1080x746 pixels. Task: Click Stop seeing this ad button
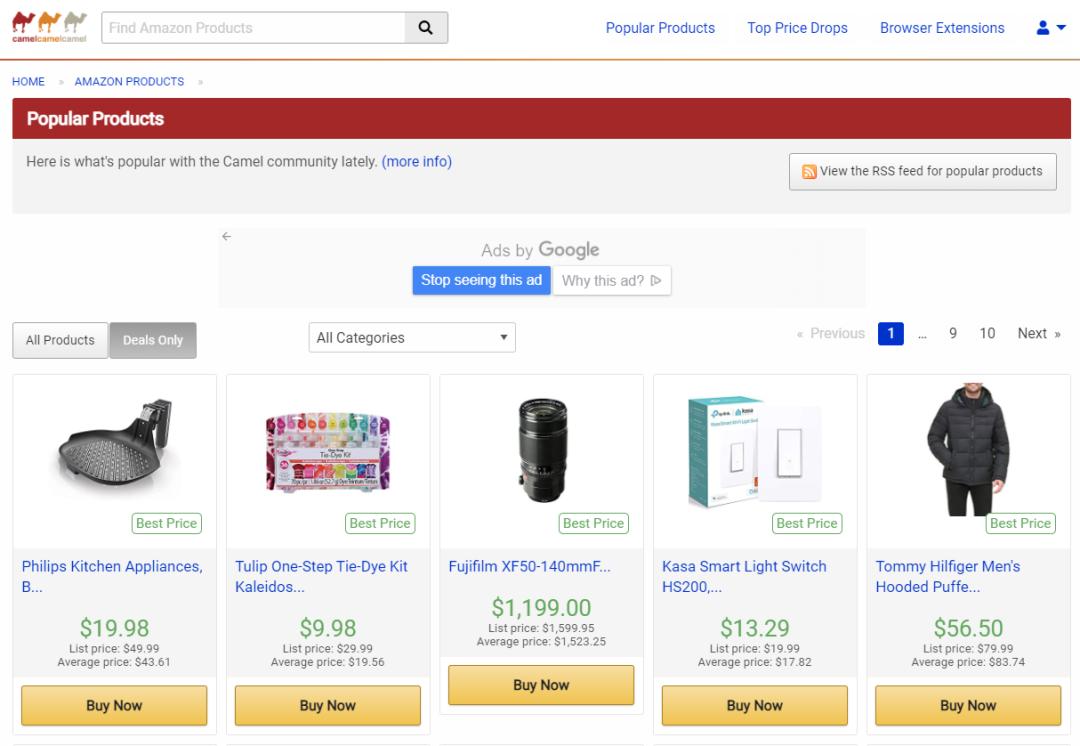point(481,280)
